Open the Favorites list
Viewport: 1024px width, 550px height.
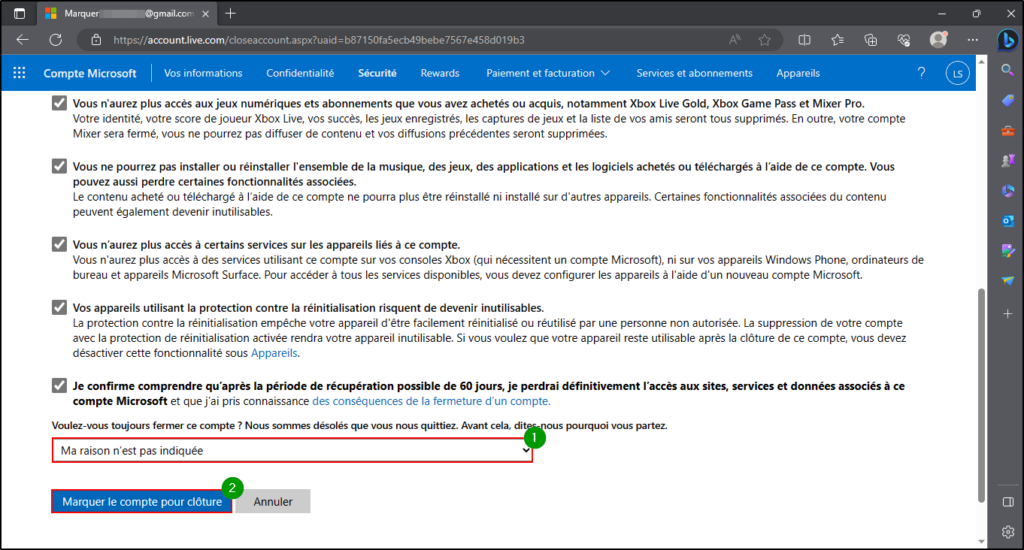837,40
